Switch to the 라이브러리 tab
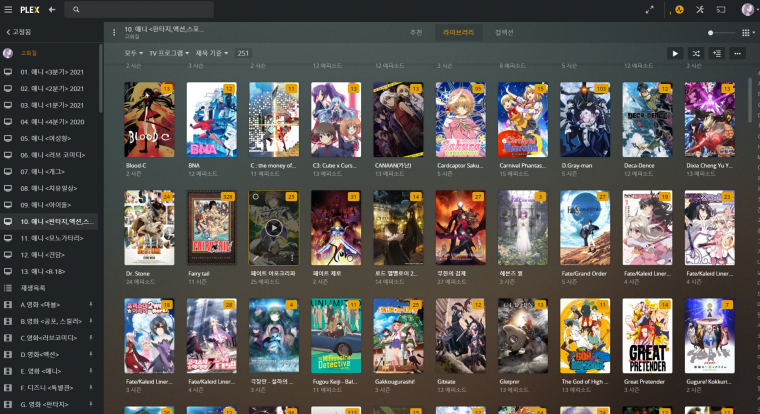The width and height of the screenshot is (760, 414). [x=459, y=32]
